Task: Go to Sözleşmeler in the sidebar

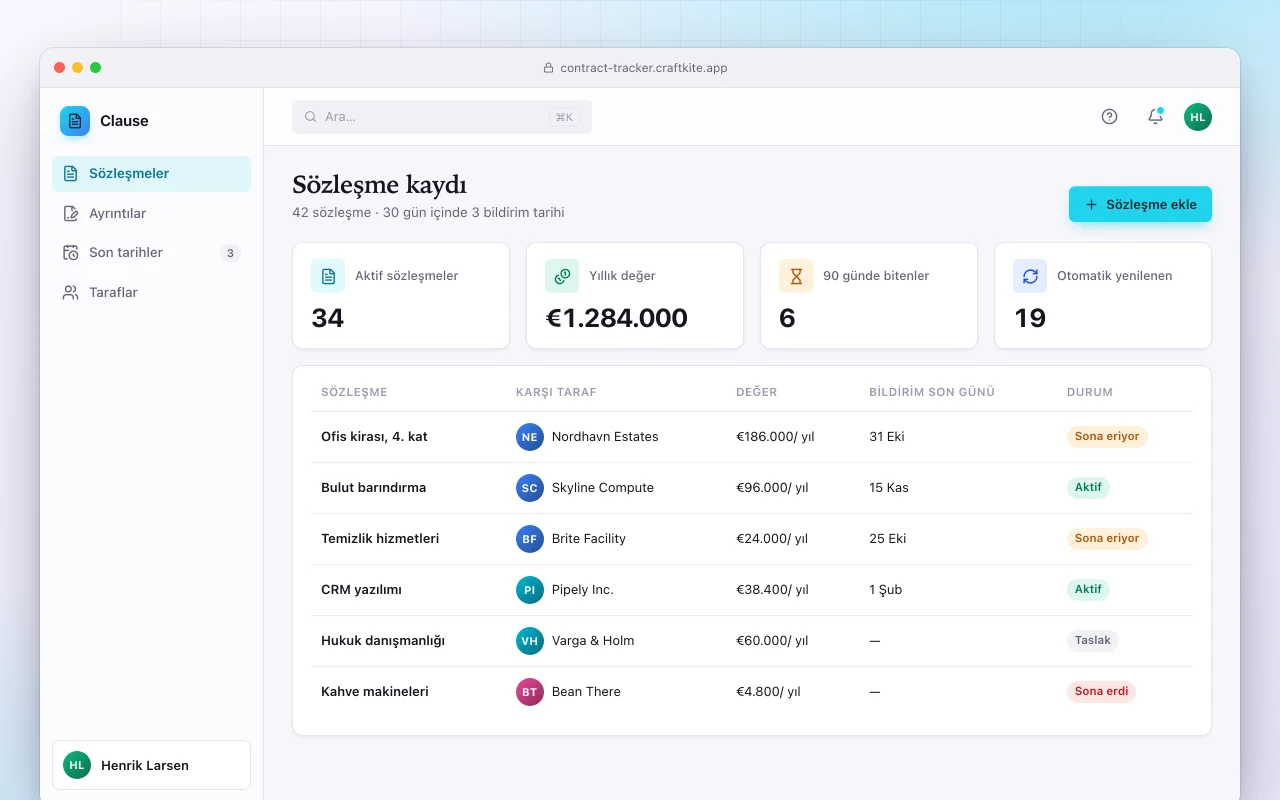Action: tap(152, 174)
